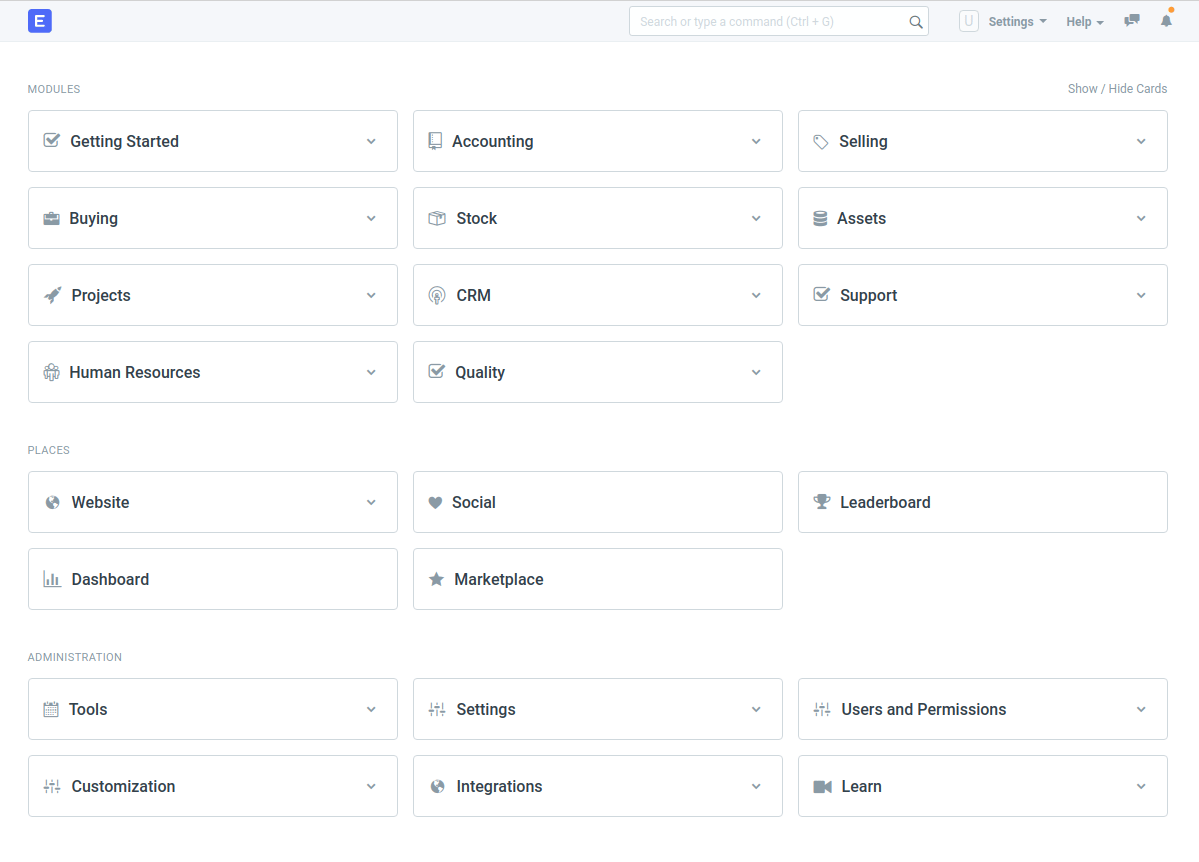
Task: Click the Social heart icon
Action: coord(435,503)
